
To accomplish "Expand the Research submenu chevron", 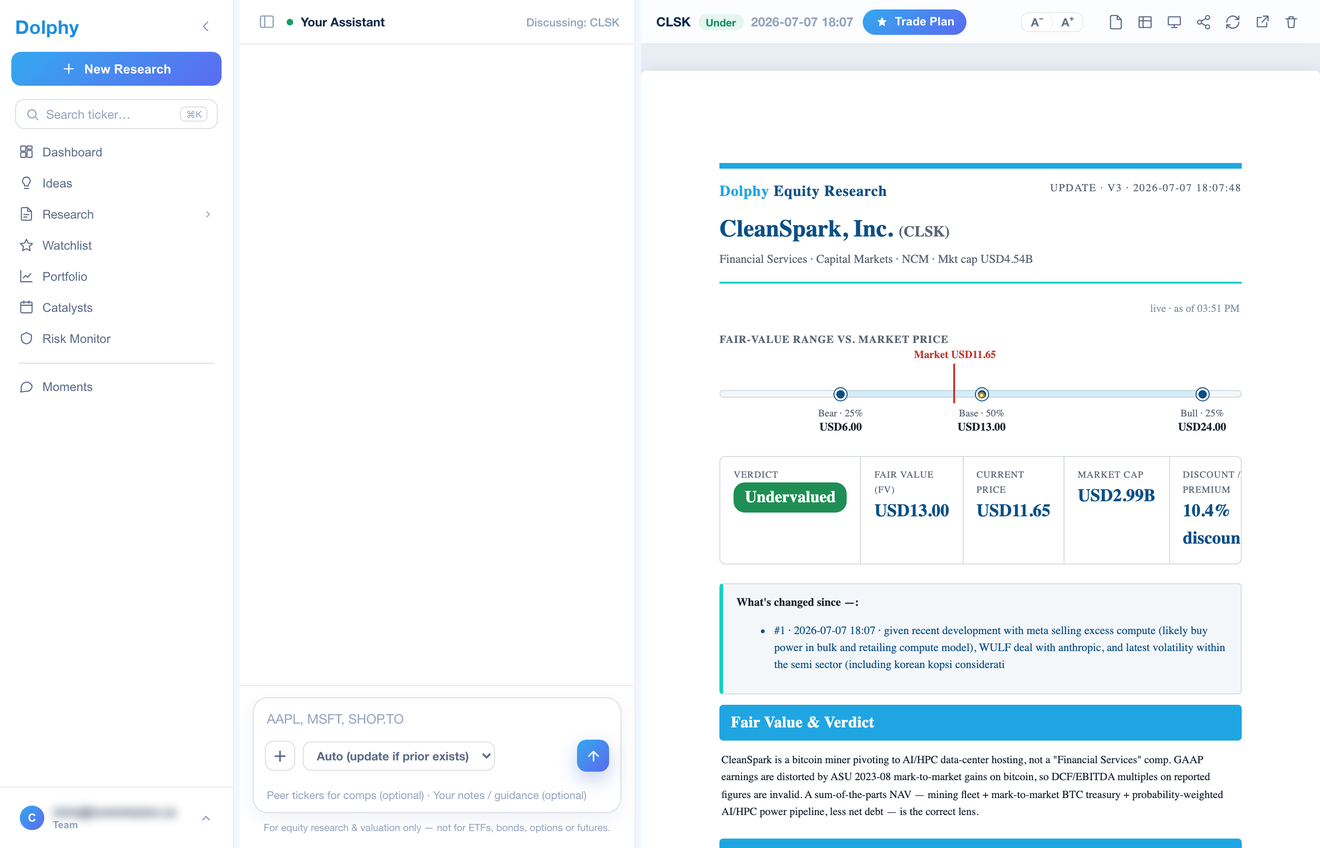I will tap(208, 214).
